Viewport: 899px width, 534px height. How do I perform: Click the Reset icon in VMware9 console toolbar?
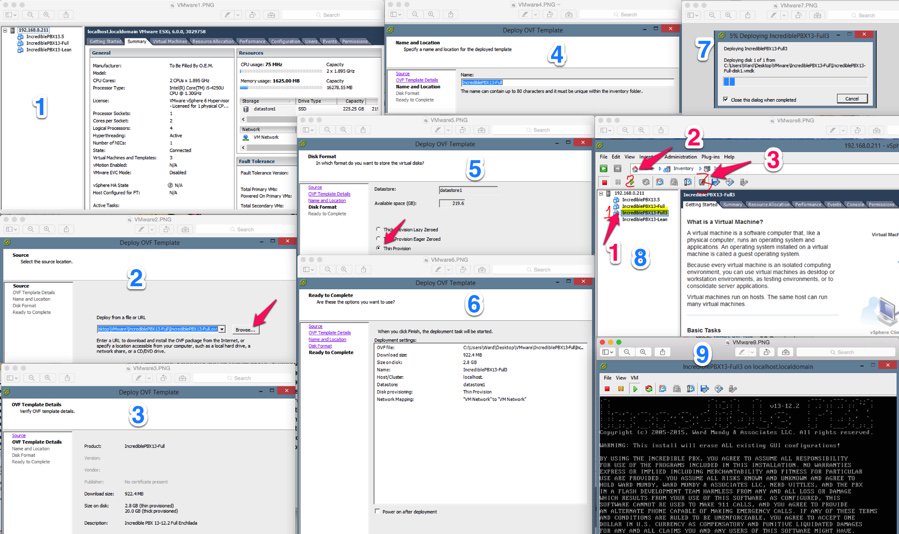pyautogui.click(x=649, y=389)
